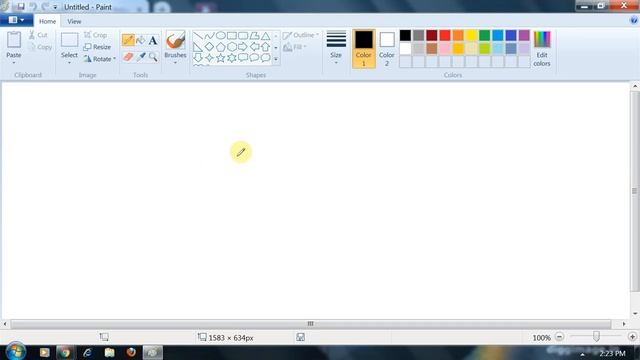Select the Color picker eyedropper tool

click(140, 57)
